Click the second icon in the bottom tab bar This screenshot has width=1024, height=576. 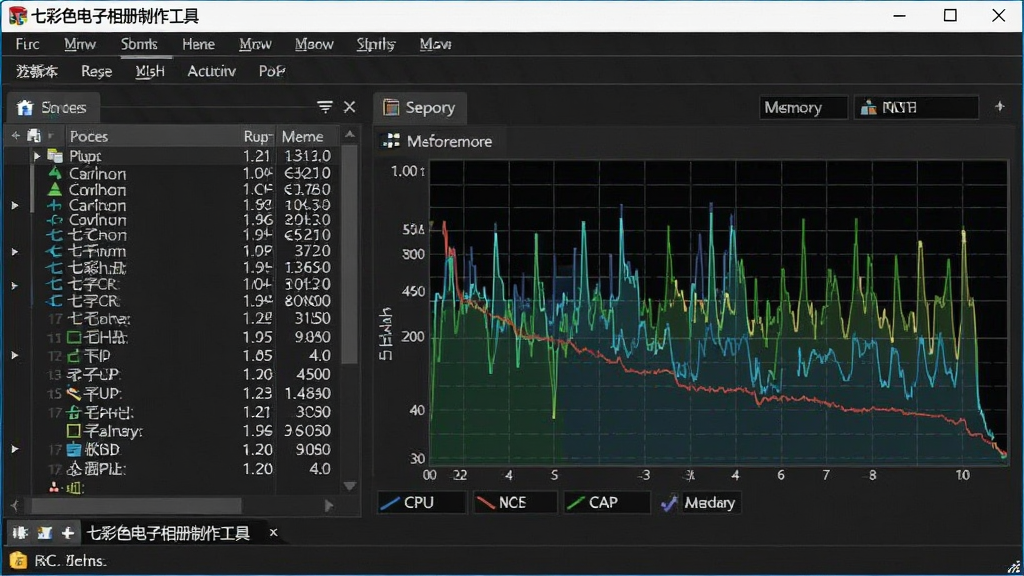(44, 533)
